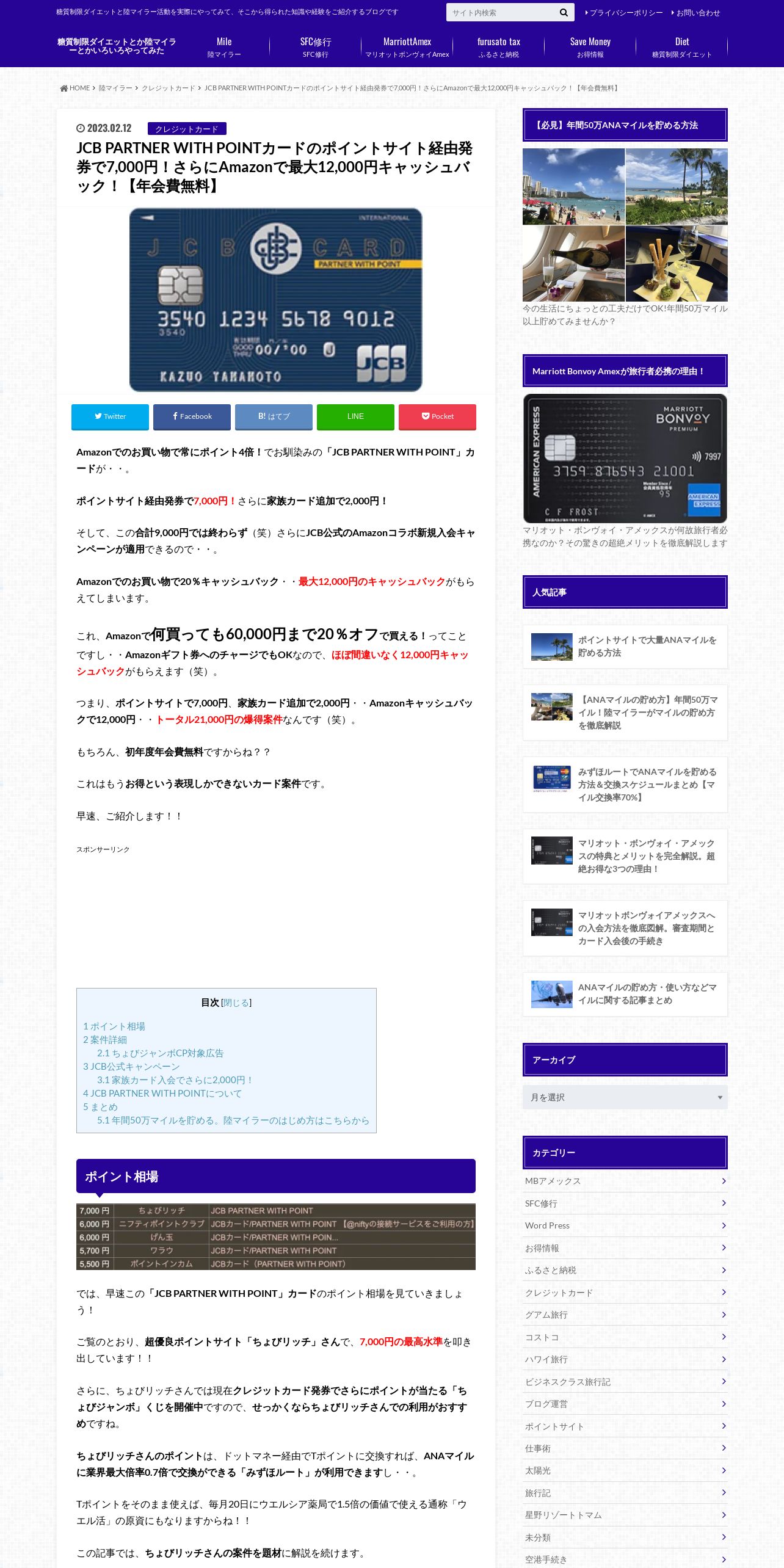Open the ポイントサイト category
Screen dimensions: 784x1568
pos(625,1426)
